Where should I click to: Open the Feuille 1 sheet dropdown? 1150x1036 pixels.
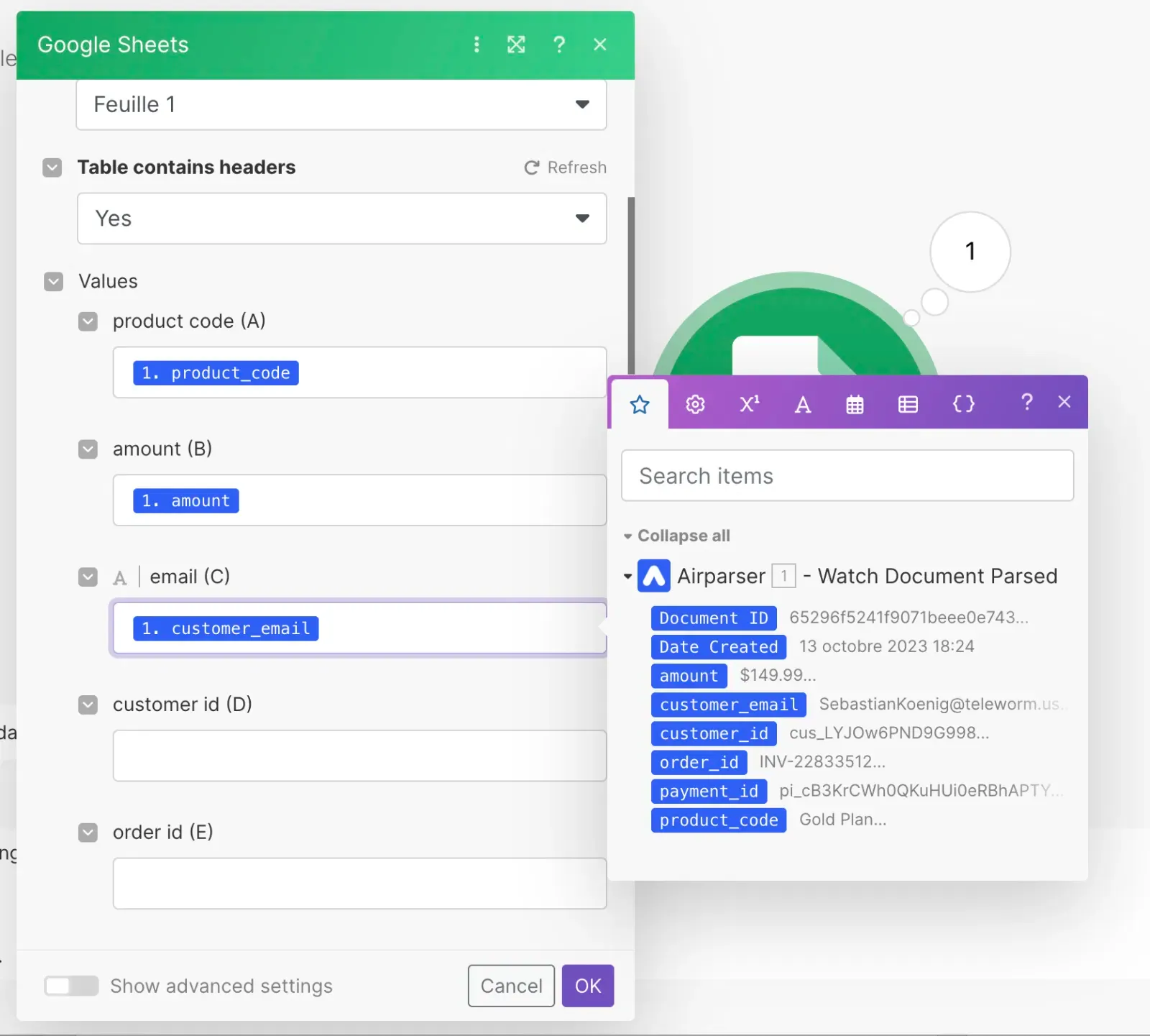tap(341, 105)
